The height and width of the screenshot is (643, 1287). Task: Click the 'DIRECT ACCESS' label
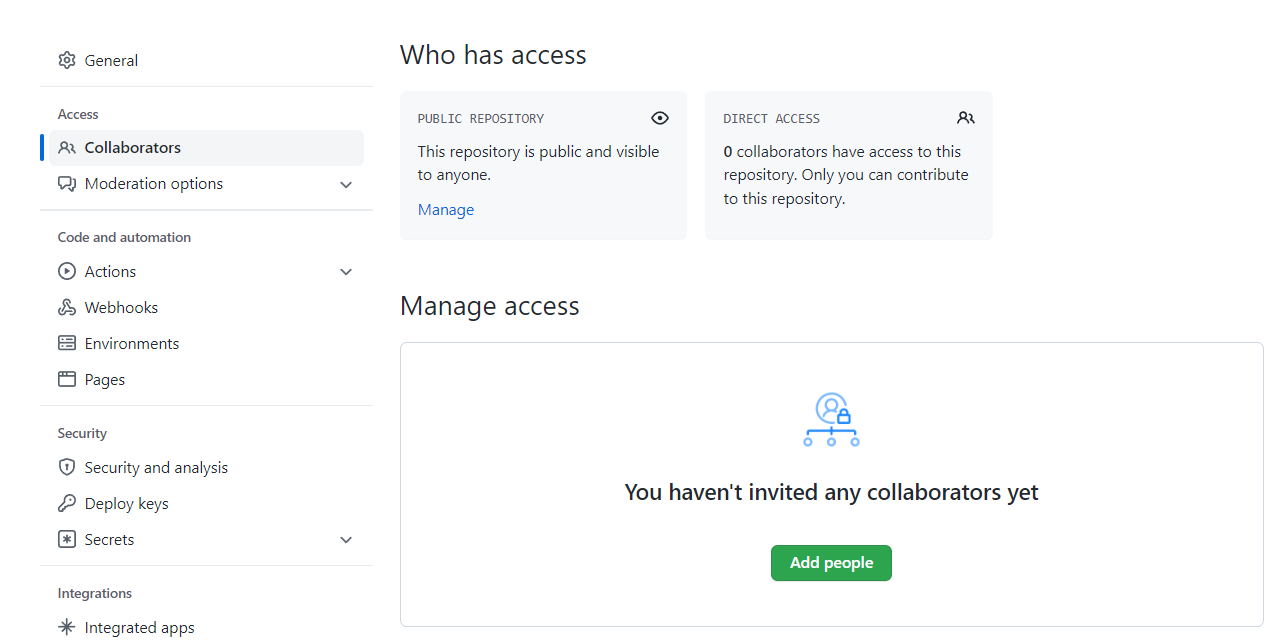(x=772, y=119)
